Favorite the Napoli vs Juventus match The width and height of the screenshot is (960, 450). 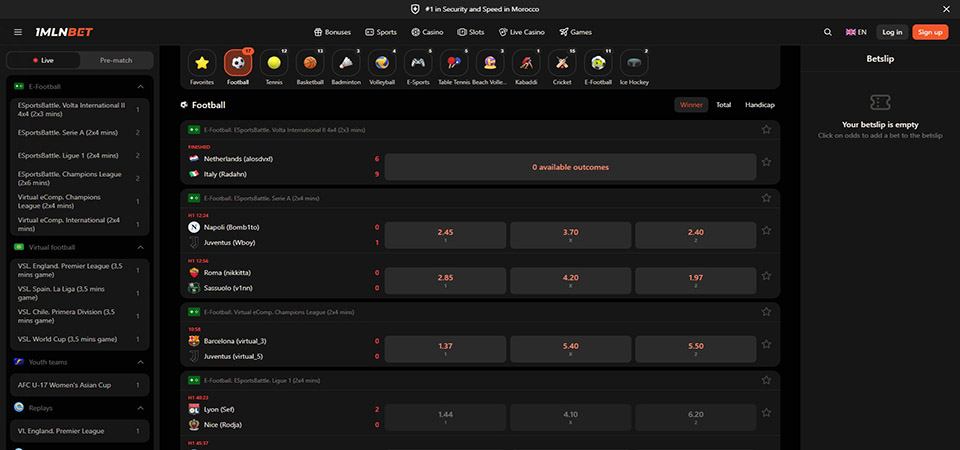(766, 231)
